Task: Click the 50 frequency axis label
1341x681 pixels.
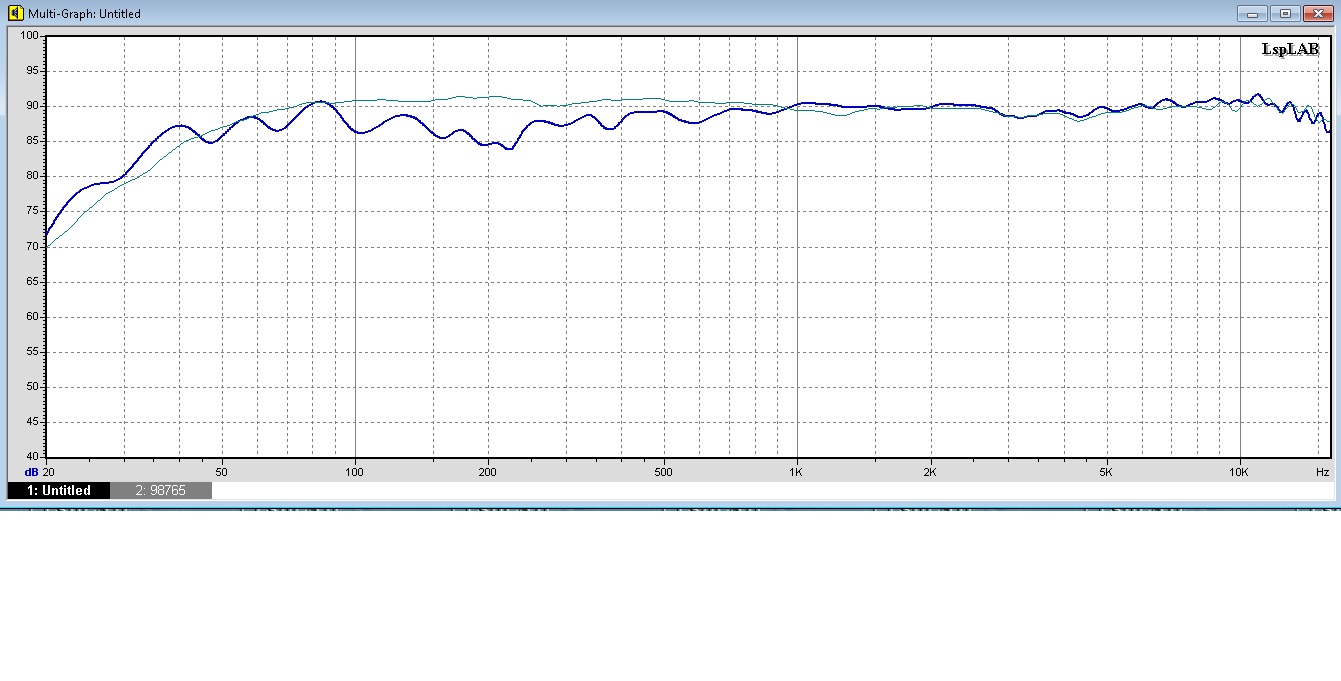Action: click(222, 471)
